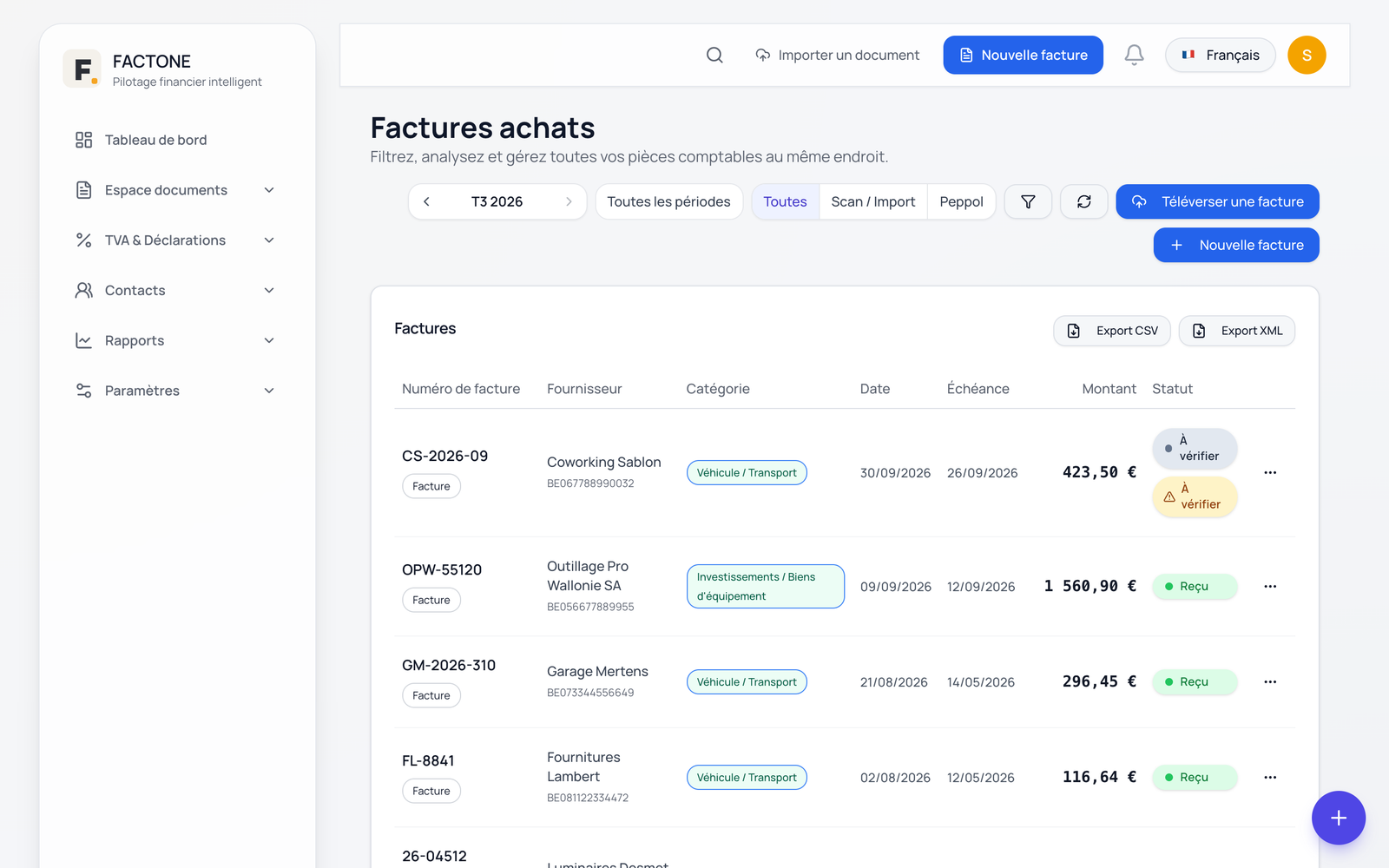Click the FACTONE logo
1389x868 pixels.
[x=82, y=69]
